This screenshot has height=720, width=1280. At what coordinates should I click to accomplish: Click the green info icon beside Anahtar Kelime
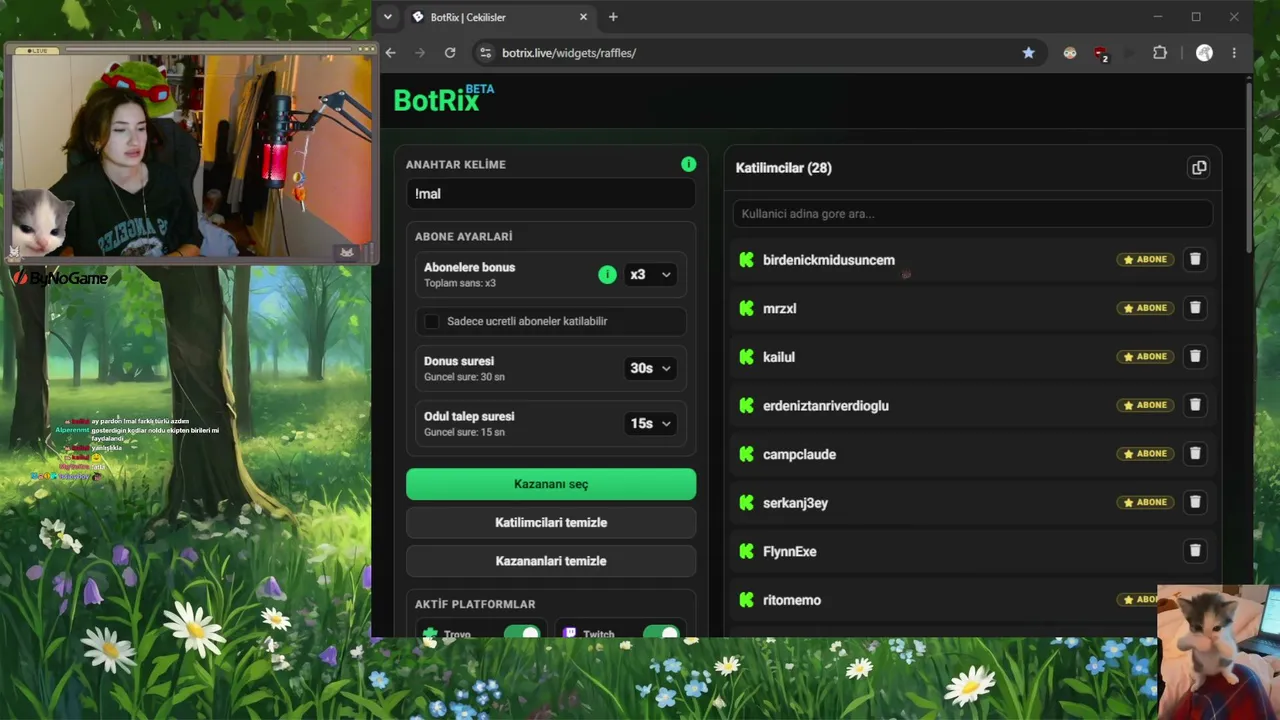click(x=688, y=164)
